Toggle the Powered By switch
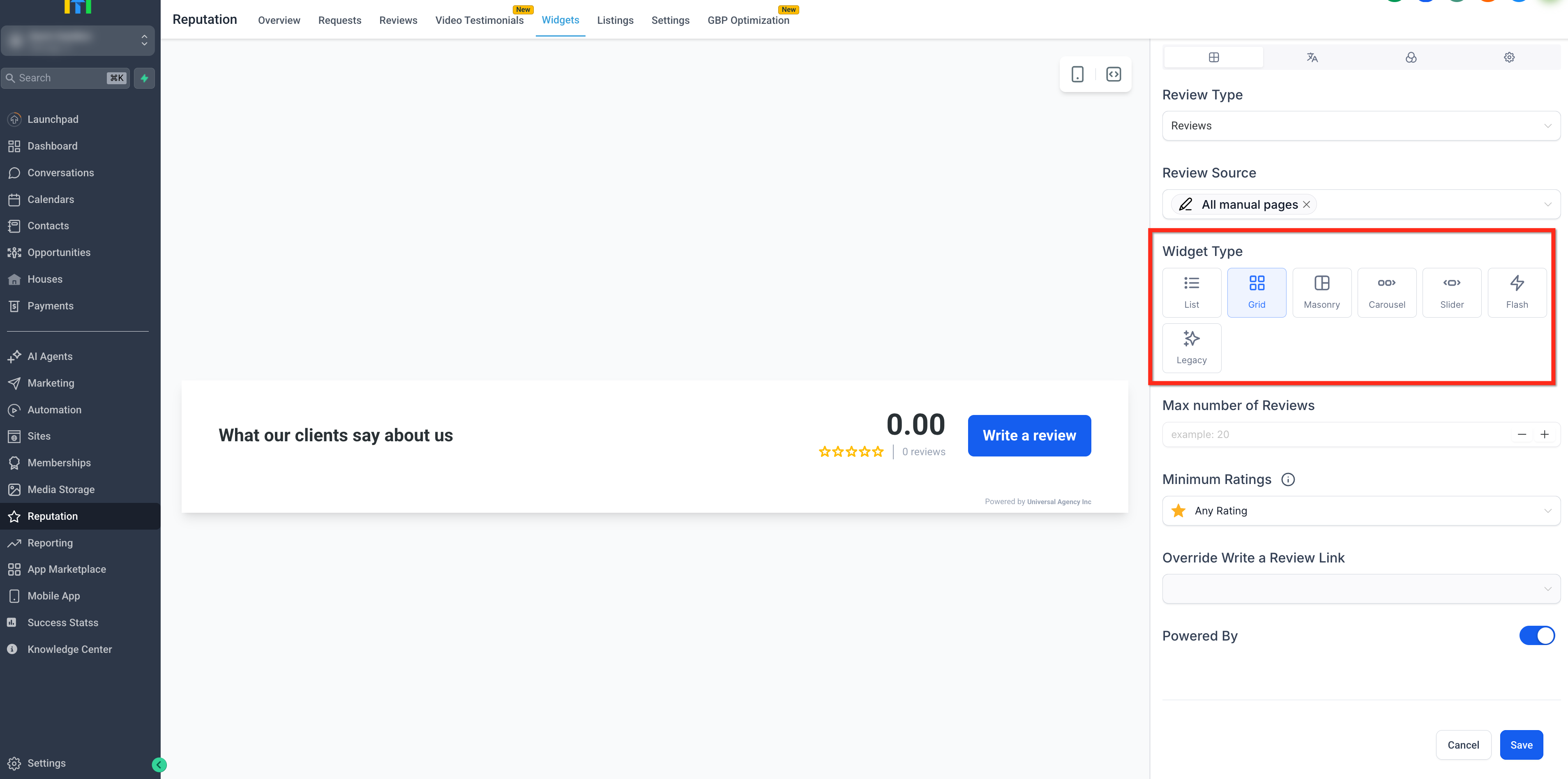The width and height of the screenshot is (1568, 779). [x=1536, y=635]
